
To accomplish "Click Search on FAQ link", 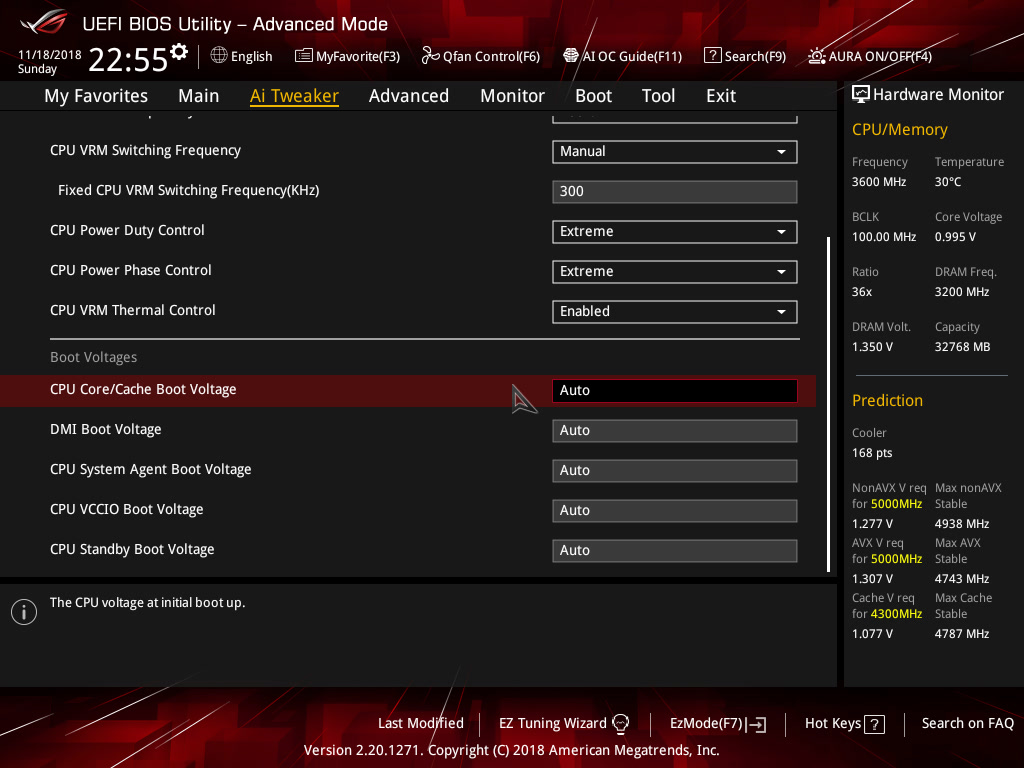I will pyautogui.click(x=968, y=724).
